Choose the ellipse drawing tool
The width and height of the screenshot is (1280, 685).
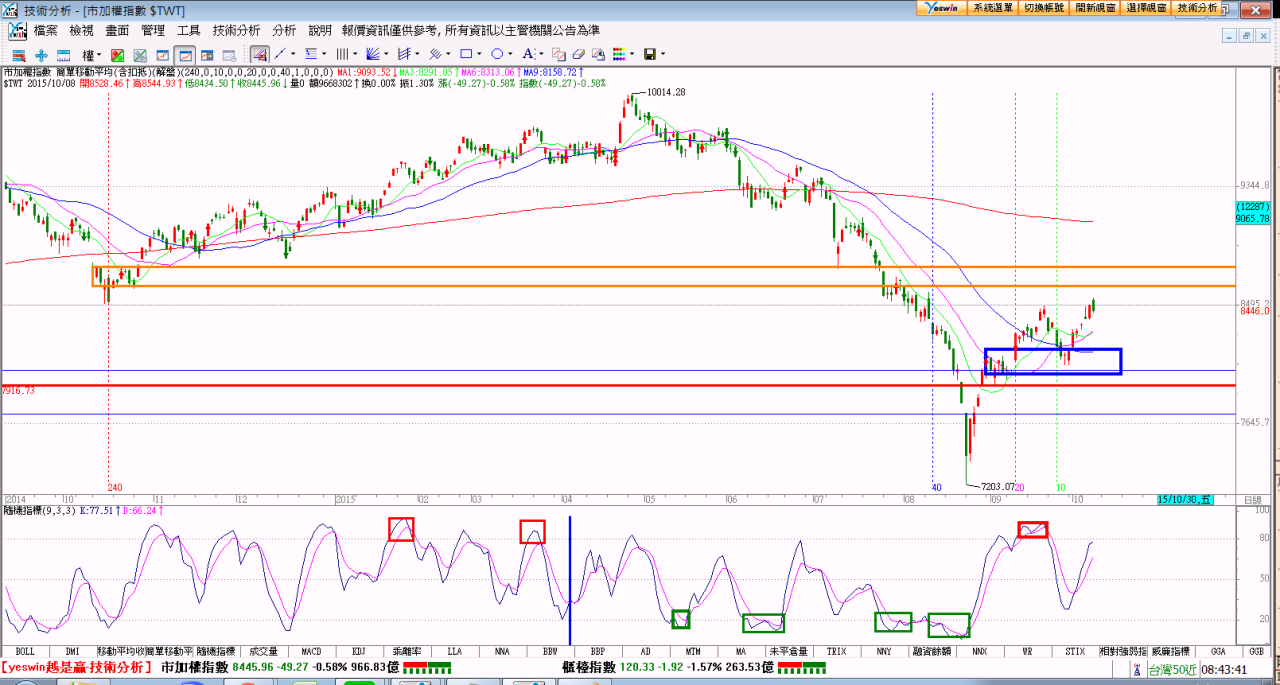click(x=498, y=54)
